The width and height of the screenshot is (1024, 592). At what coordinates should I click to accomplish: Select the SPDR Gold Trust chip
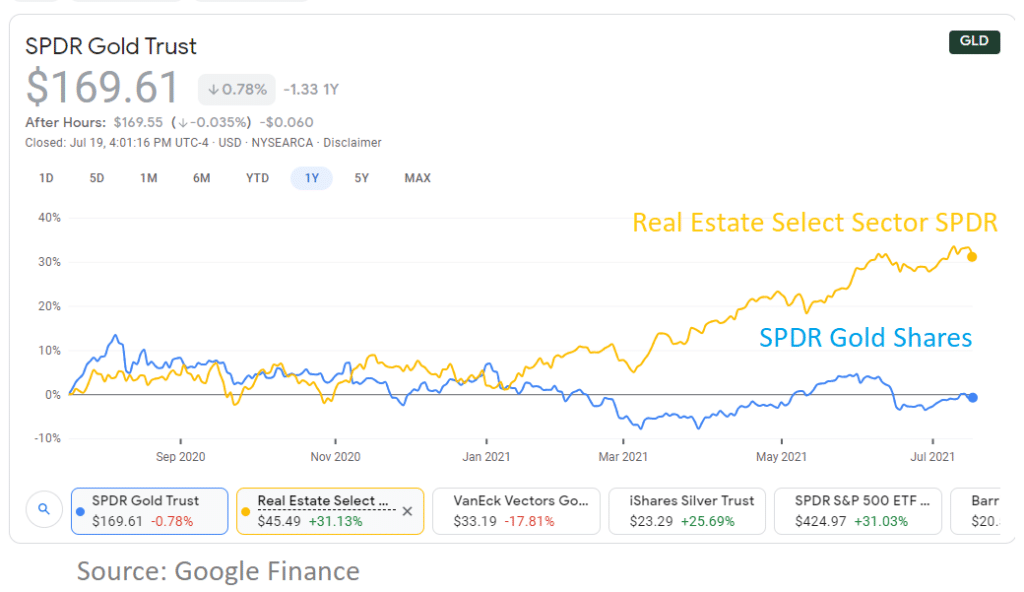point(150,511)
